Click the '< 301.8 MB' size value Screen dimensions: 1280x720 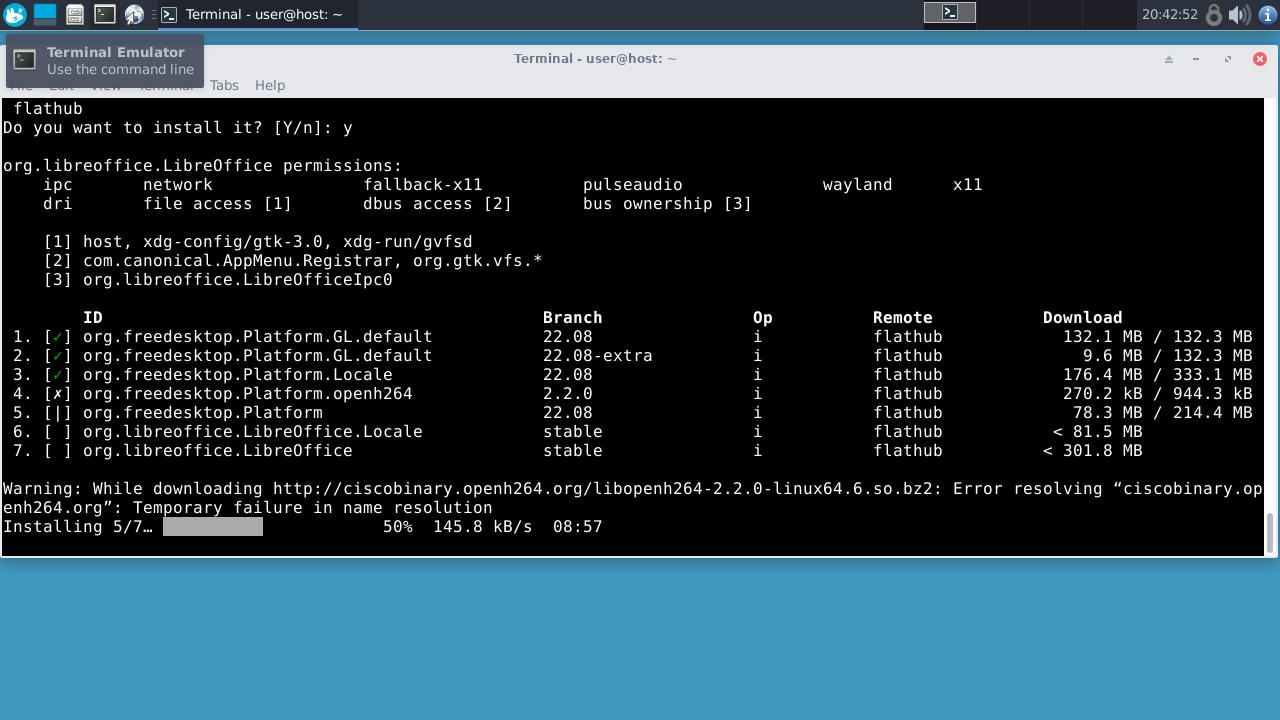tap(1093, 451)
